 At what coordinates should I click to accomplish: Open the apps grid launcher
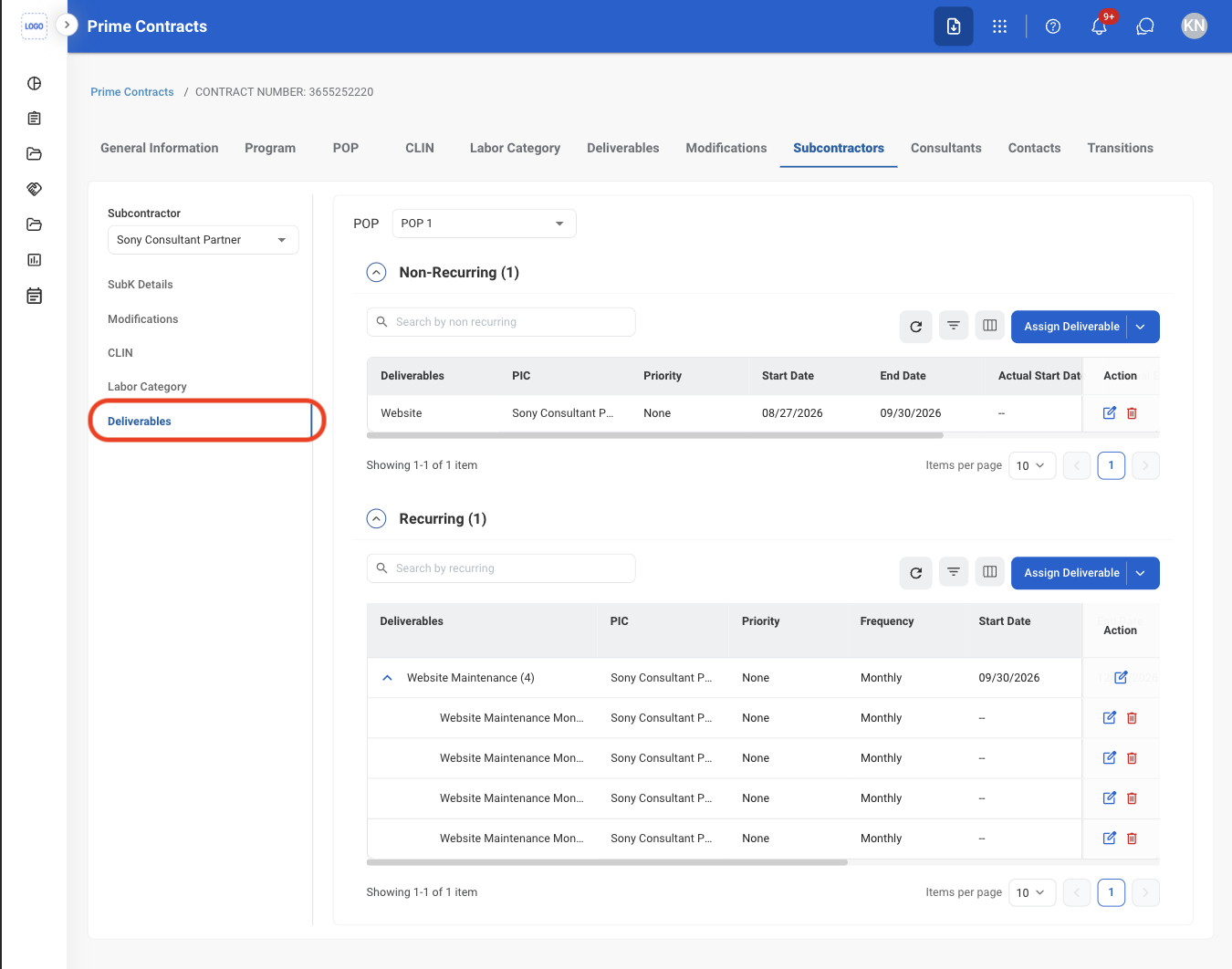(x=1000, y=26)
